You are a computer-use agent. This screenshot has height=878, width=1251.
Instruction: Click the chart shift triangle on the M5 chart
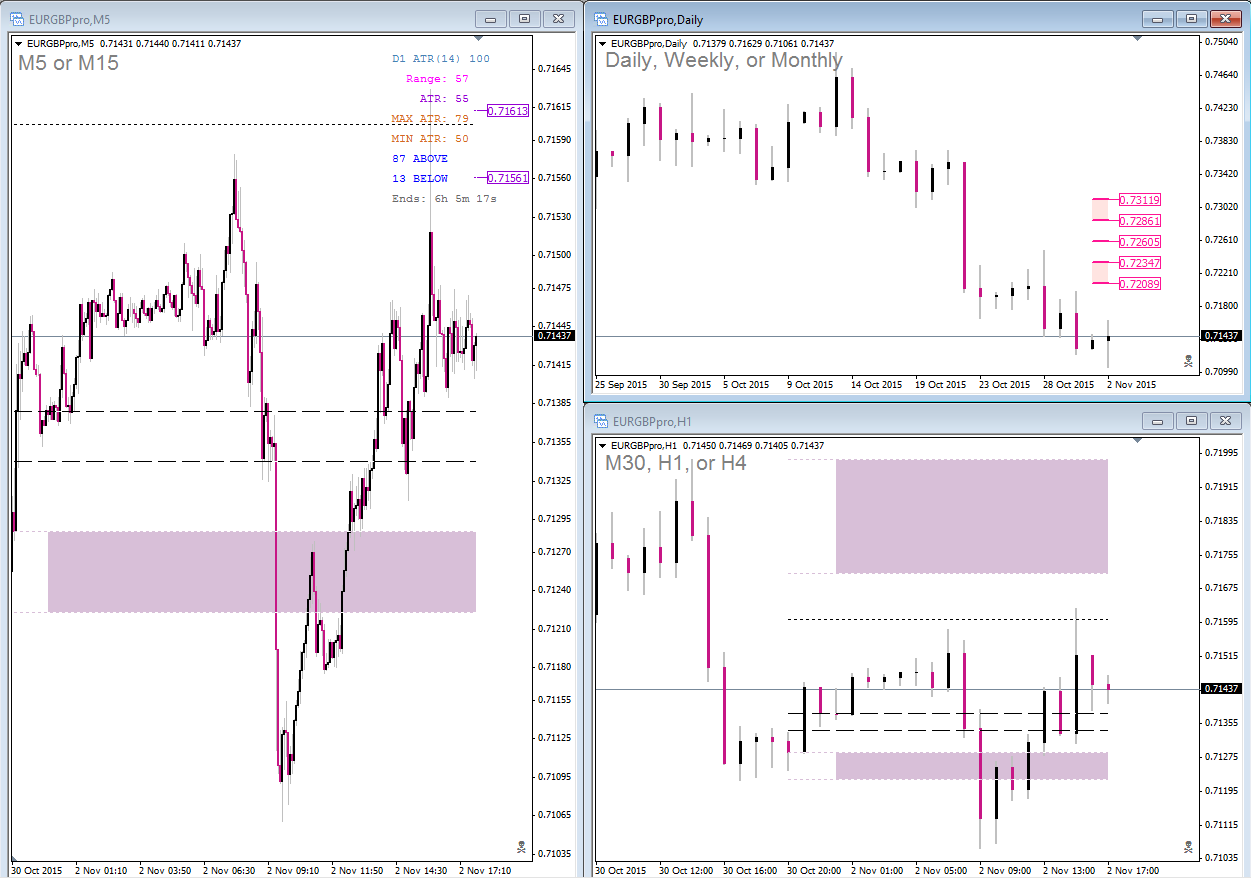(478, 39)
